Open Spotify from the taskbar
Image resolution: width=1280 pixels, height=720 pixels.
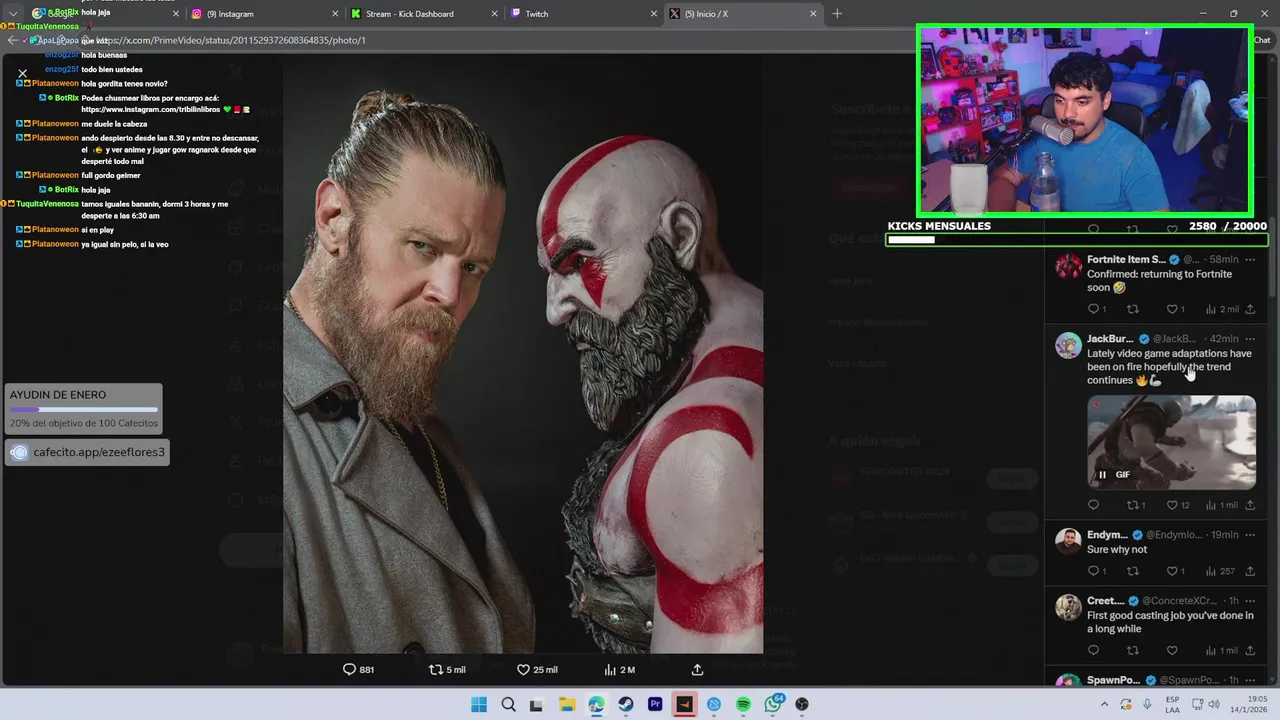pos(743,704)
